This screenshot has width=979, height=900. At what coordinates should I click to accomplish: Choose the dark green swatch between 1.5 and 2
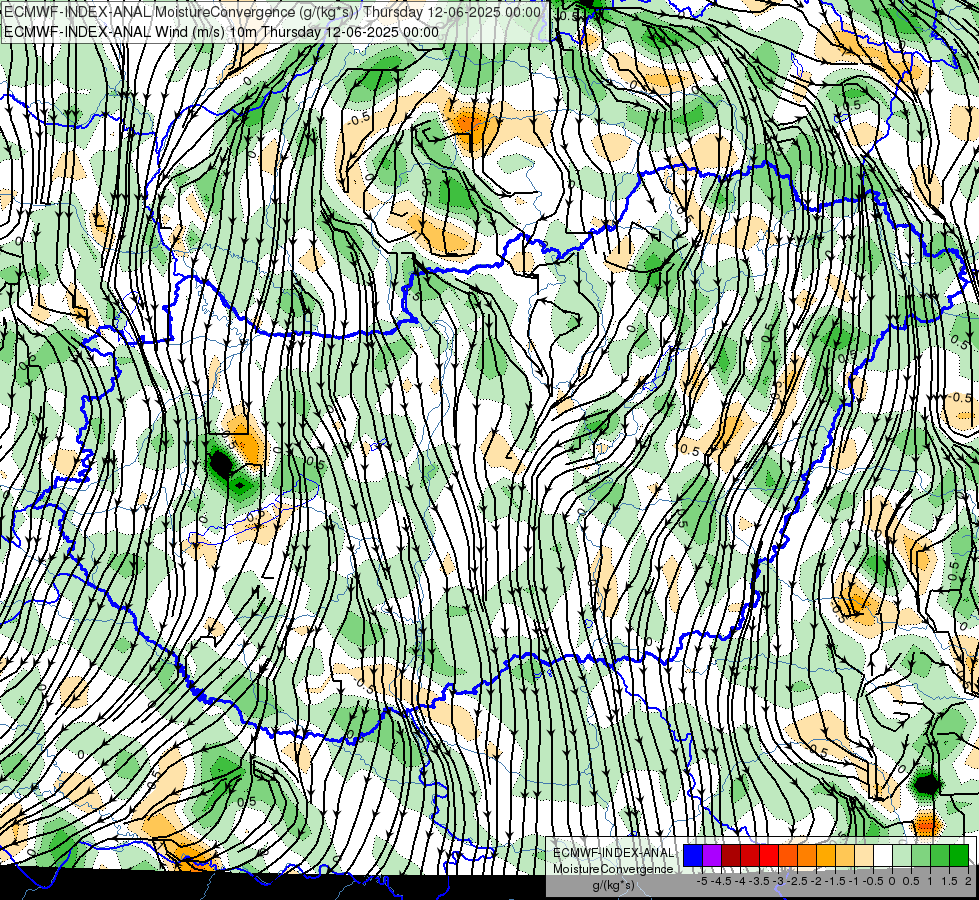(x=959, y=855)
